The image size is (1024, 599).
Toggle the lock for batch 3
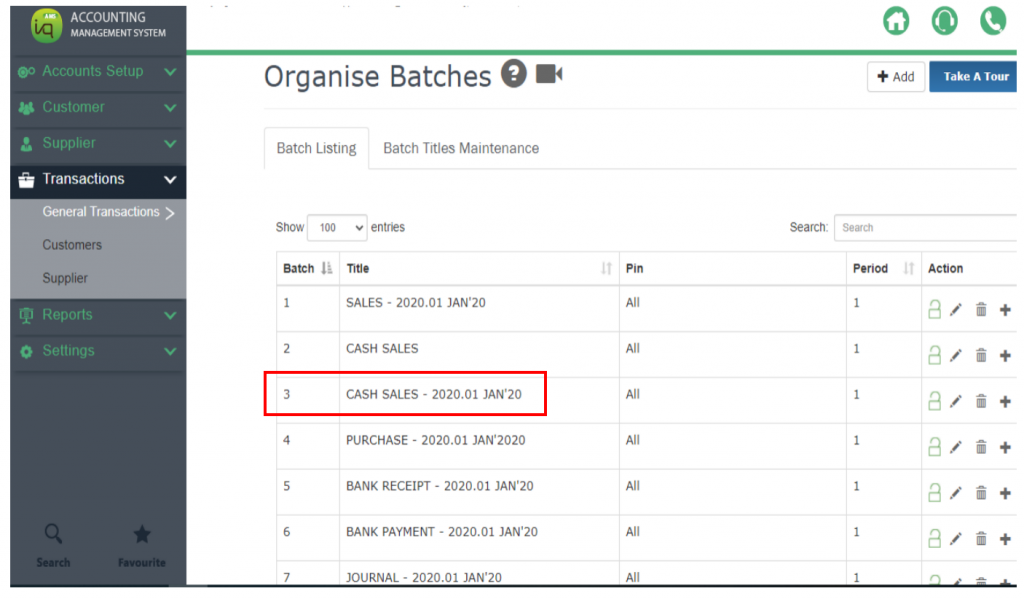pyautogui.click(x=934, y=401)
